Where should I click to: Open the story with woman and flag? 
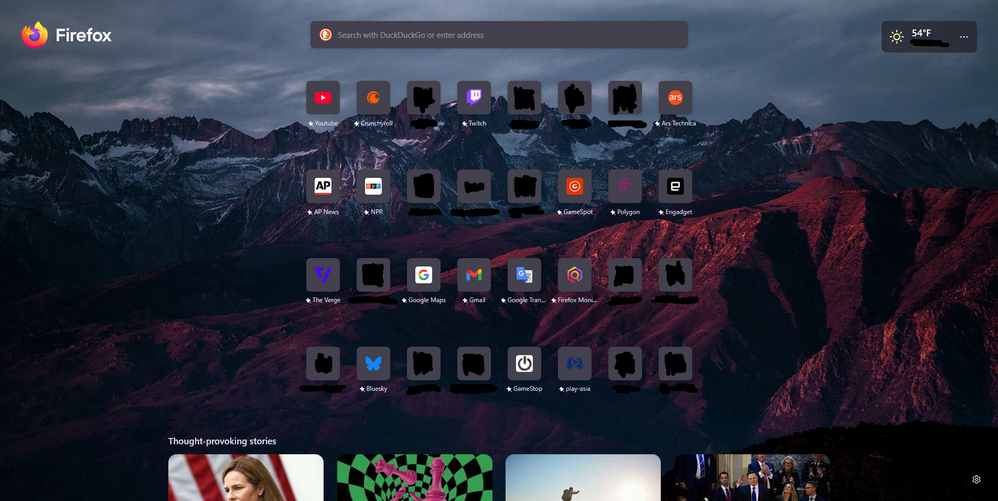(246, 477)
